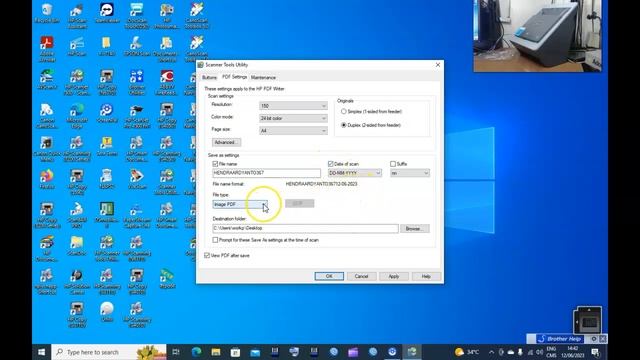The width and height of the screenshot is (640, 360).
Task: Open the weather widget showing 34°C
Action: pyautogui.click(x=467, y=352)
